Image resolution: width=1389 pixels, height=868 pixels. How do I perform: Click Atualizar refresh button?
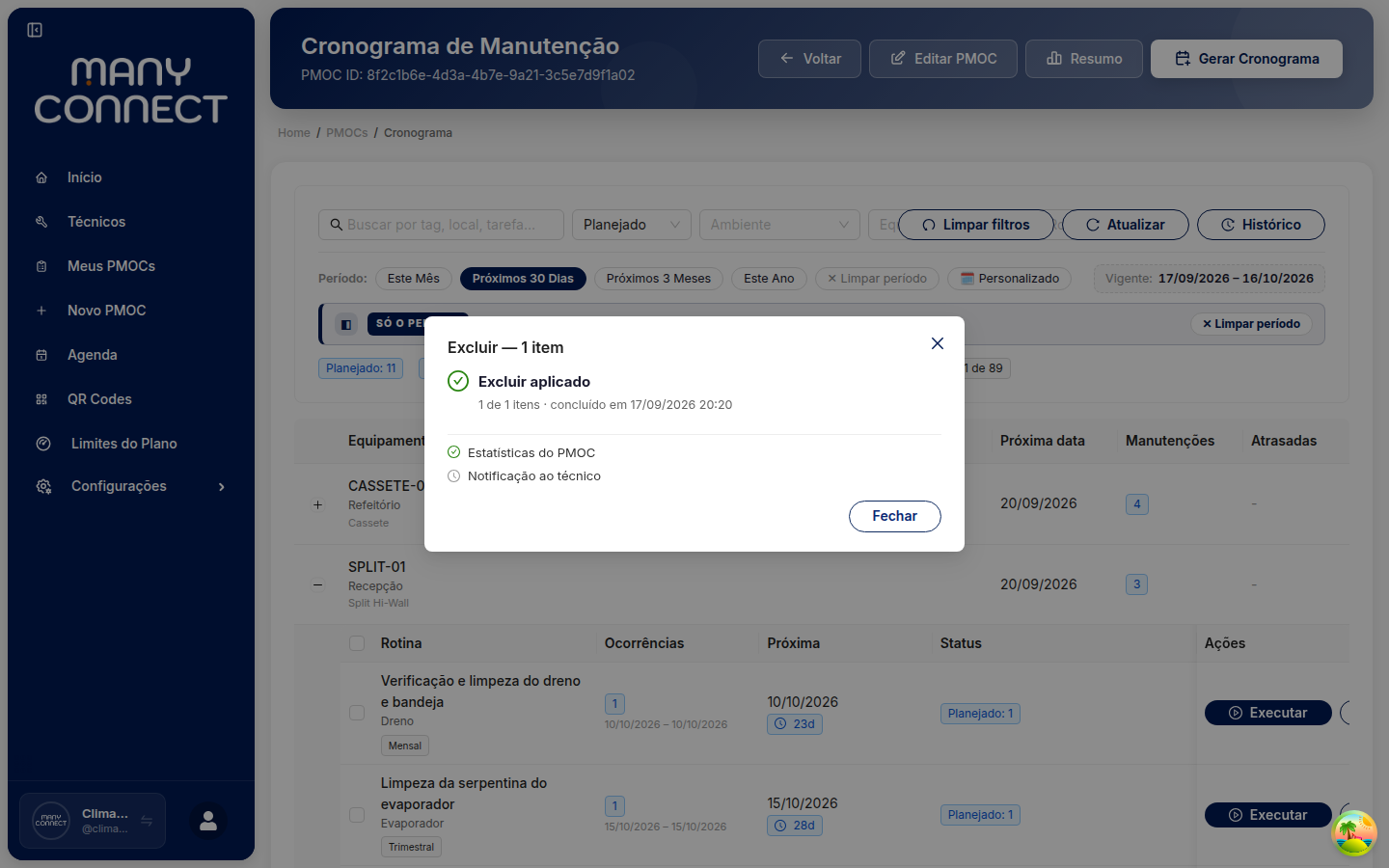(x=1126, y=225)
